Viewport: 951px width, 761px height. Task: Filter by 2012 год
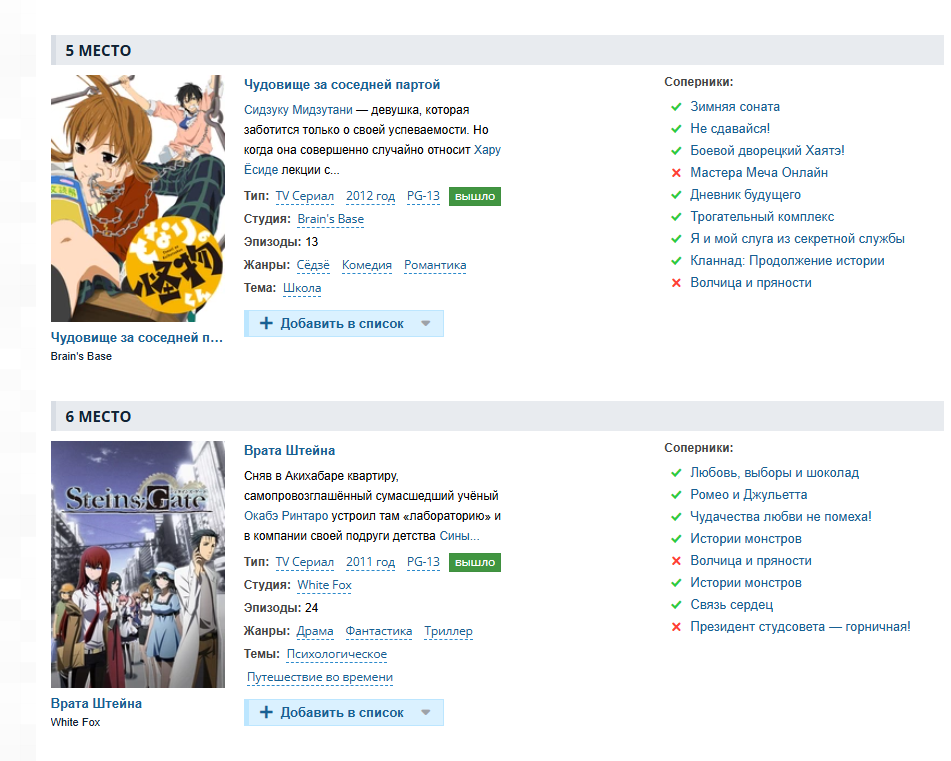[x=371, y=196]
